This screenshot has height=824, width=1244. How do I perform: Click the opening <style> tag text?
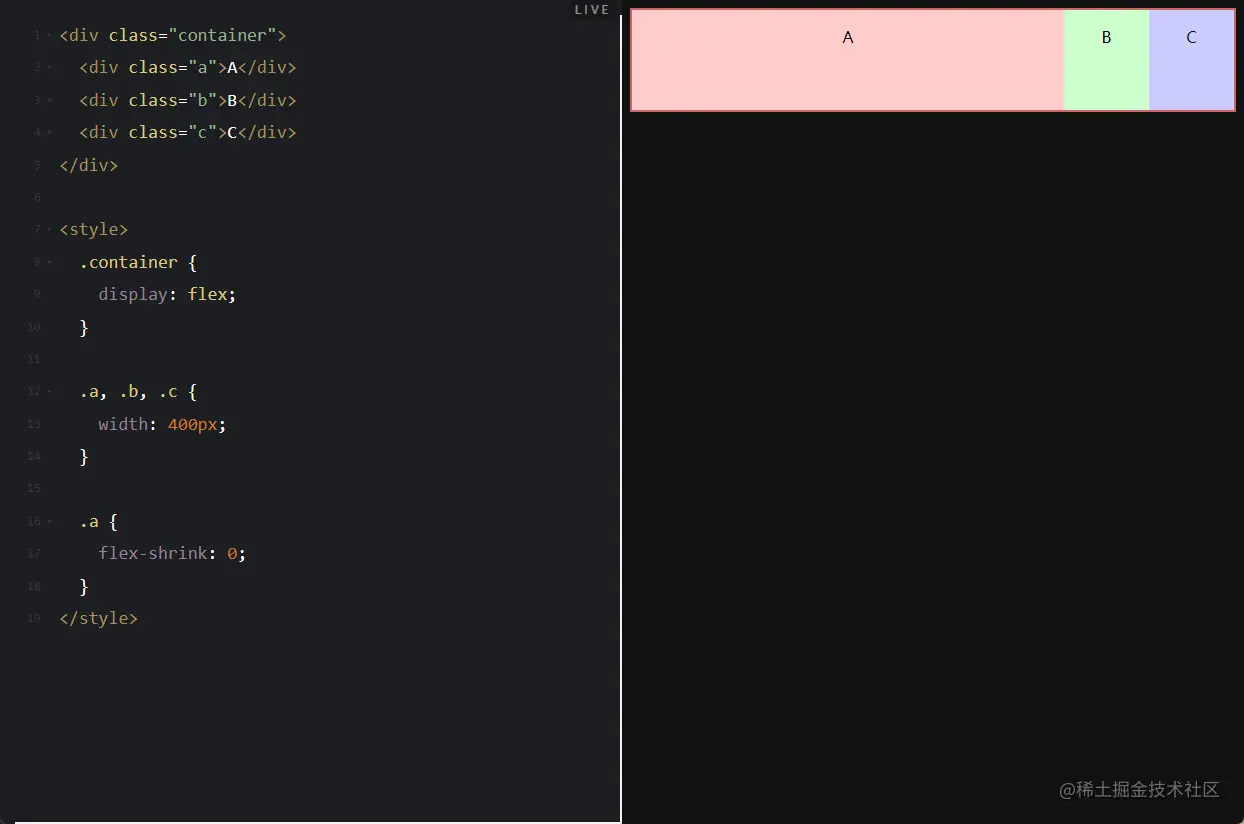[94, 229]
